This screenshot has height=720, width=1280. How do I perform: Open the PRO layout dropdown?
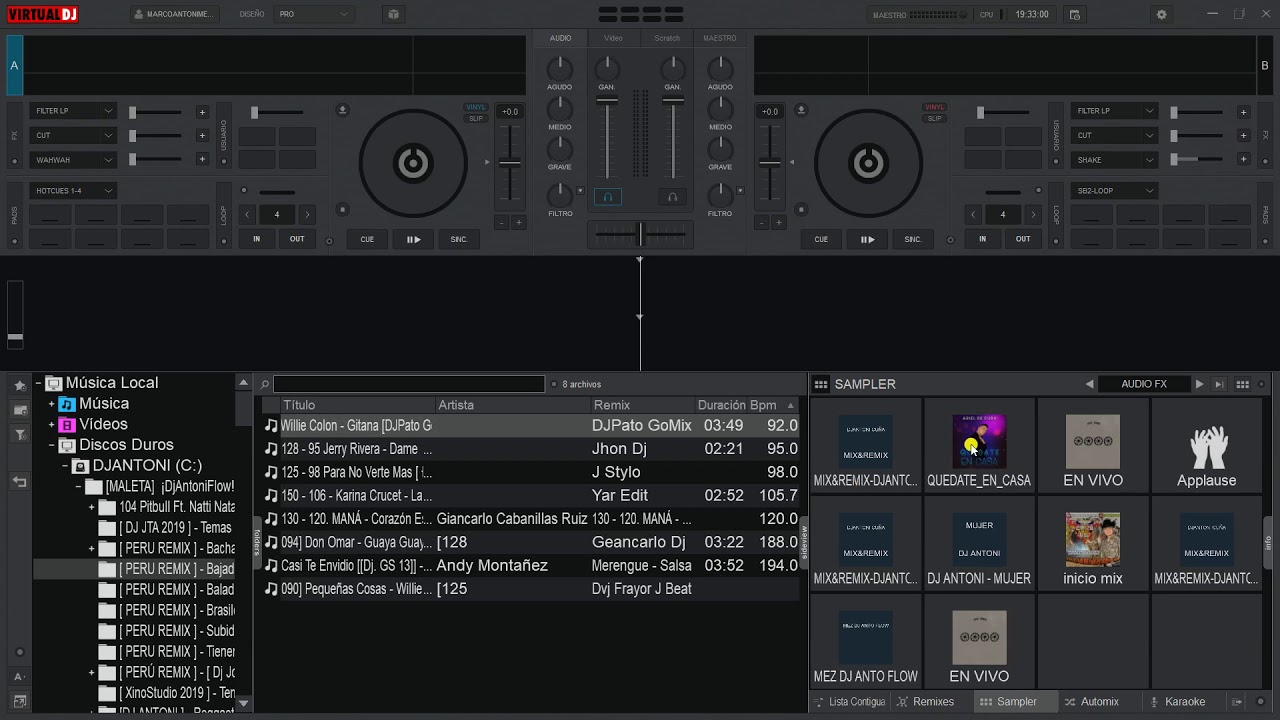point(314,14)
